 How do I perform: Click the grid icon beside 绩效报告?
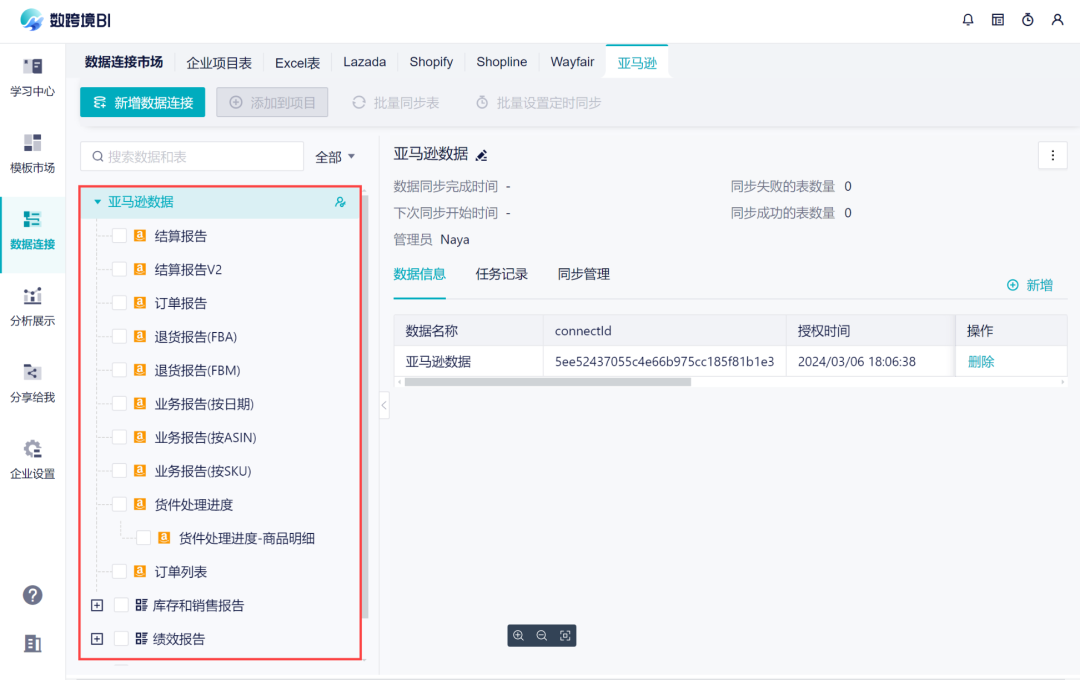(x=141, y=639)
